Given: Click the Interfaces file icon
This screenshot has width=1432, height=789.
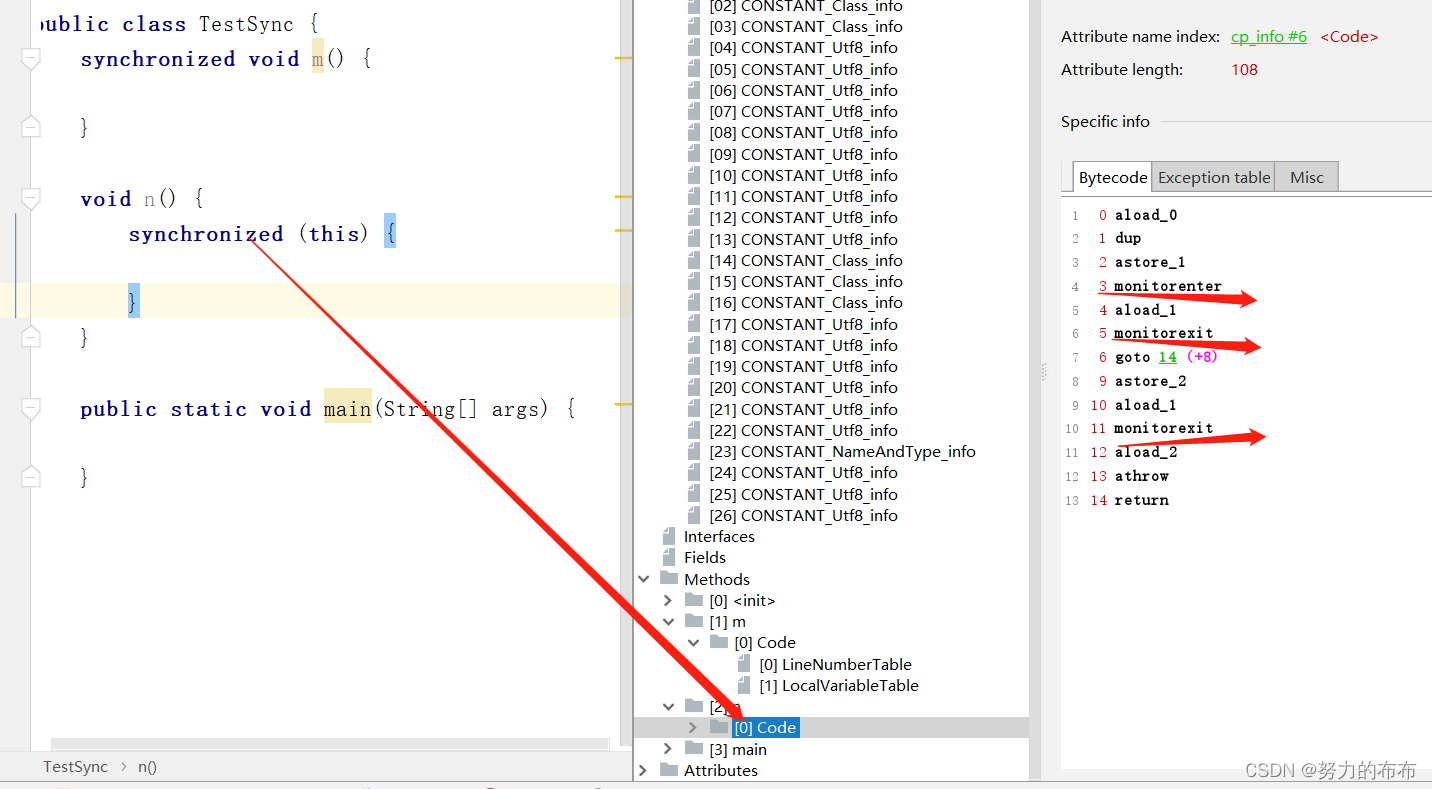Looking at the screenshot, I should point(669,536).
